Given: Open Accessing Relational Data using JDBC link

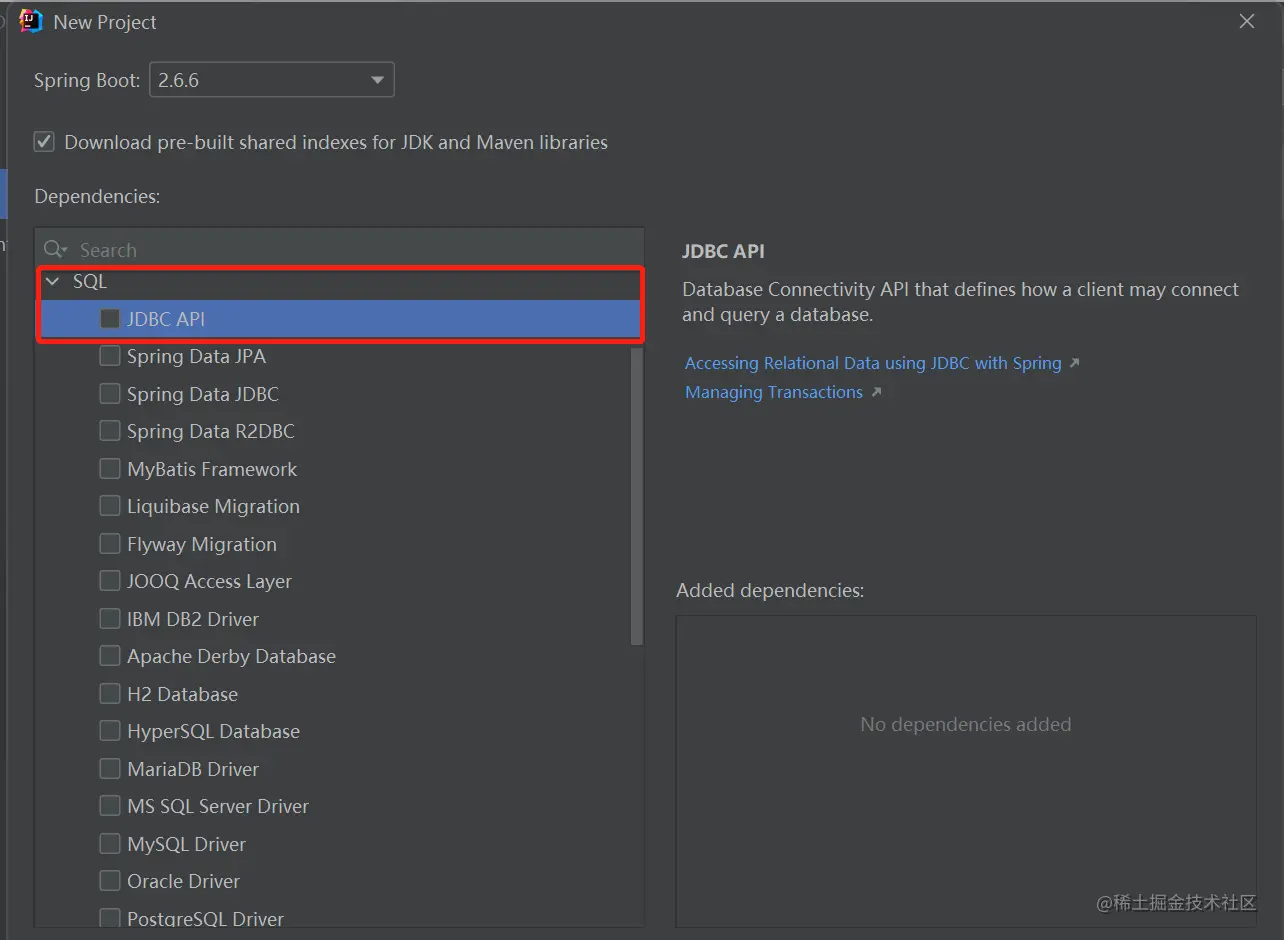Looking at the screenshot, I should pos(873,363).
